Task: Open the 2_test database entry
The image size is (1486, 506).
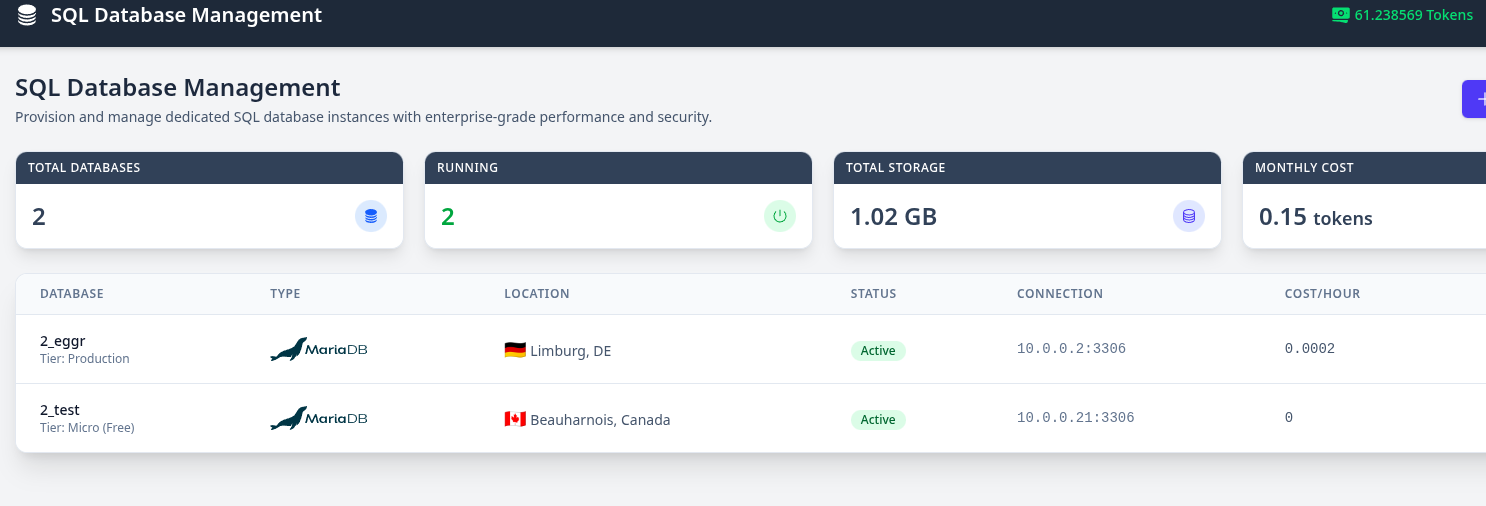Action: [60, 410]
